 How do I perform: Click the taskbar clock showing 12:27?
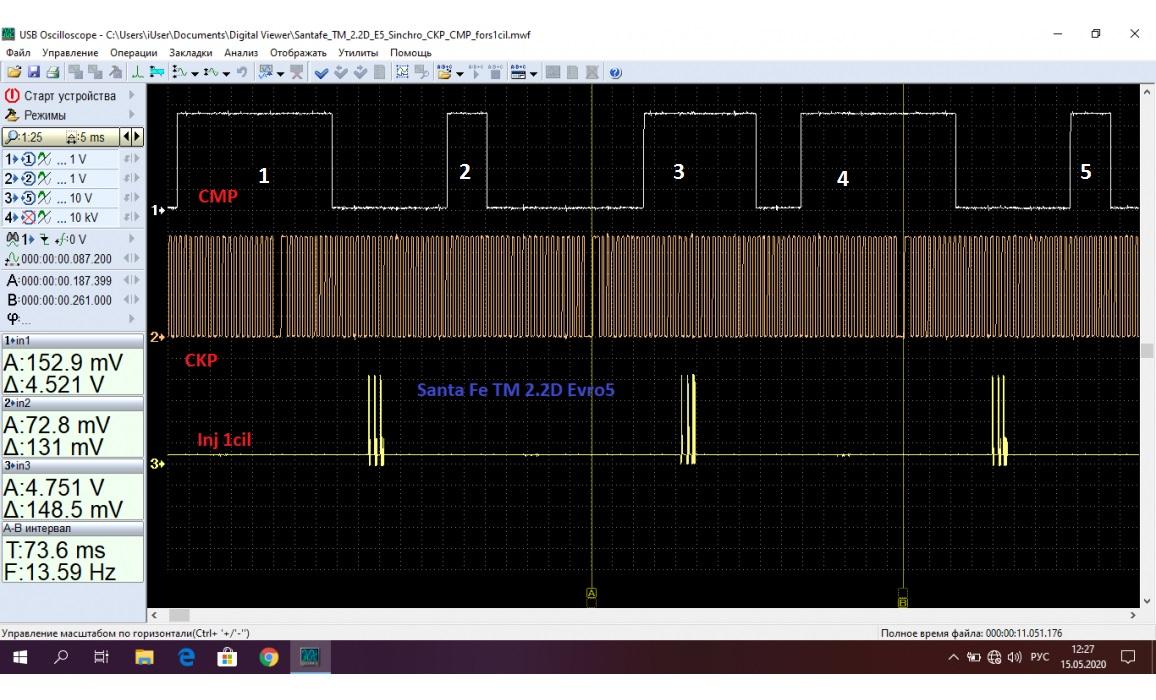pos(1083,656)
